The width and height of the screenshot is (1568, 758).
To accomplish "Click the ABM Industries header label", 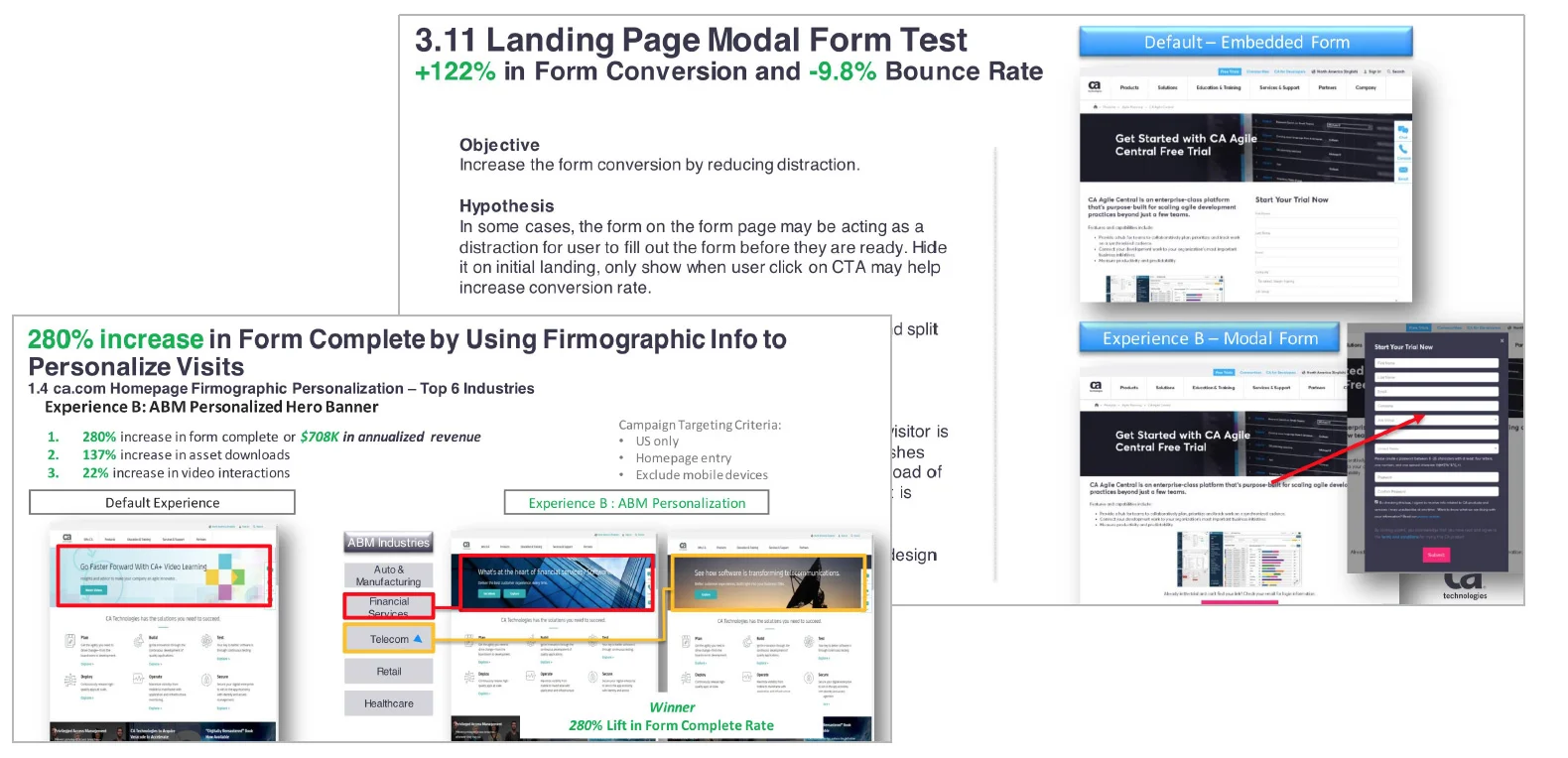I will tap(389, 543).
